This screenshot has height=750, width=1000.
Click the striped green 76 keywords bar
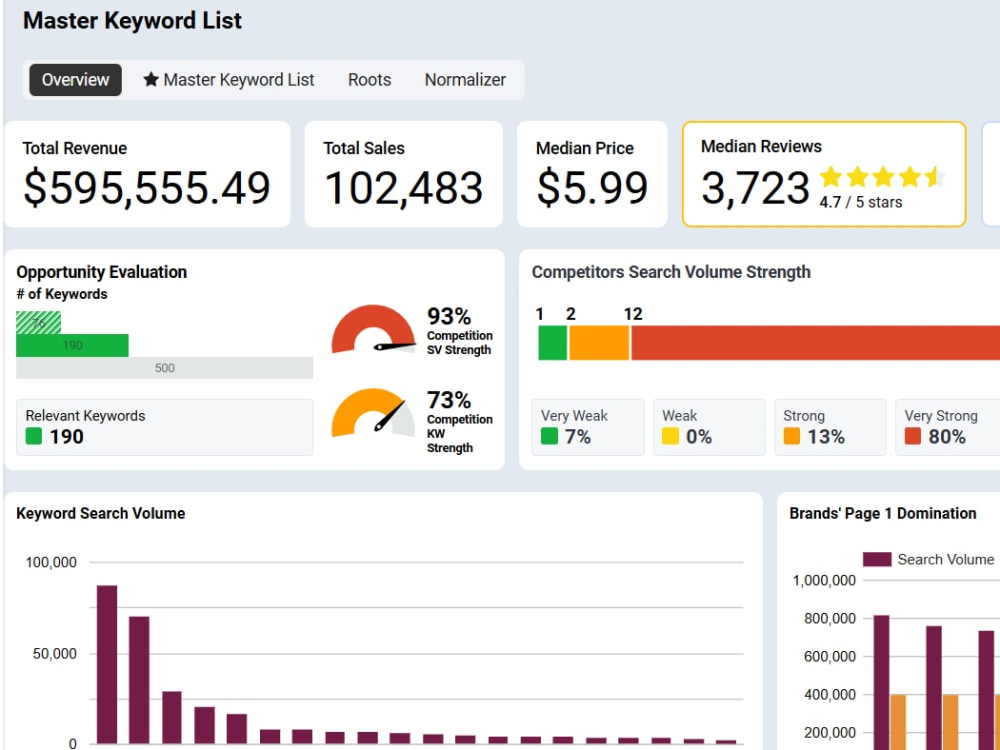coord(38,323)
